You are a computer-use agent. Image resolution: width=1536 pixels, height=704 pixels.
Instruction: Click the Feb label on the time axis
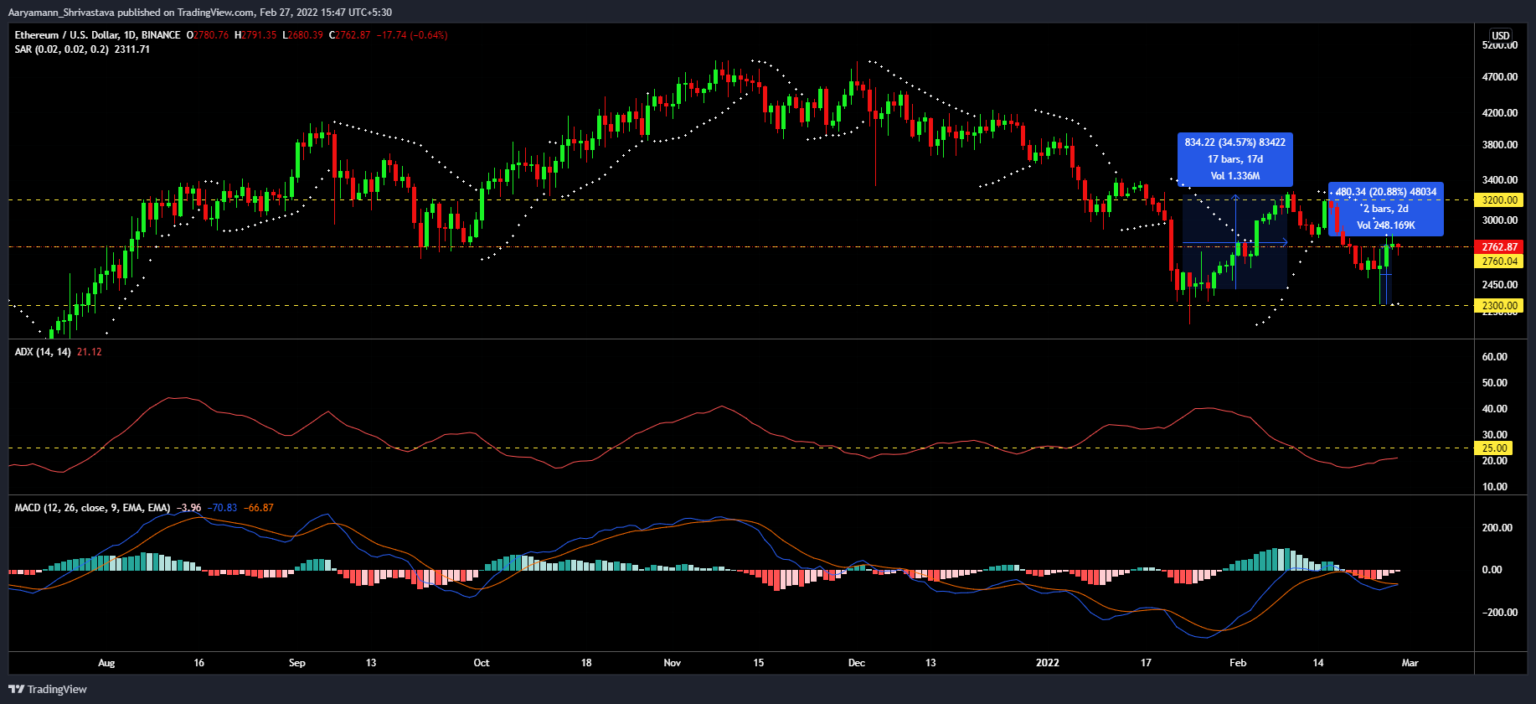(x=1237, y=663)
